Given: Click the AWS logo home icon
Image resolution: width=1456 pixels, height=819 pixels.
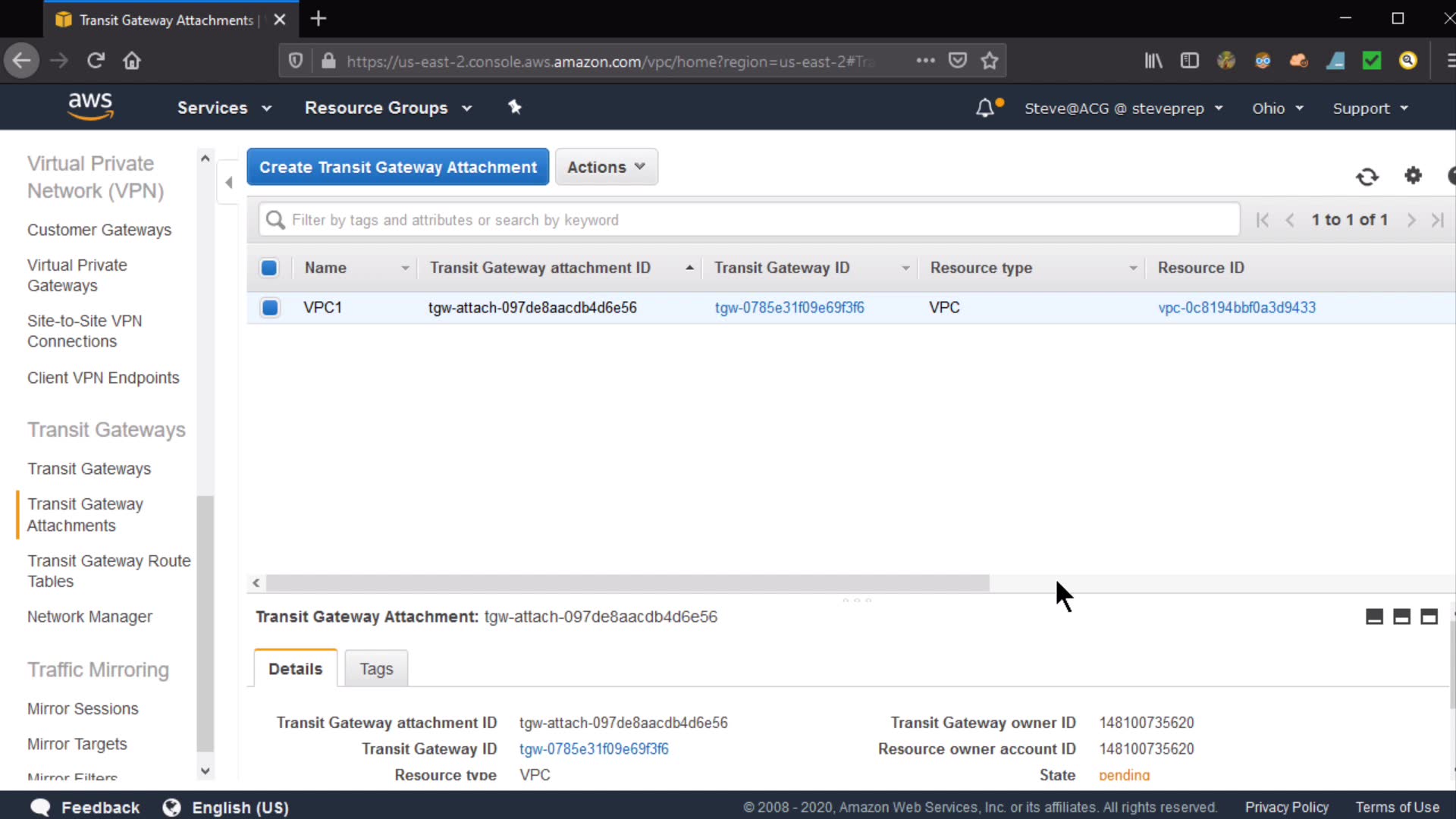Looking at the screenshot, I should pyautogui.click(x=90, y=107).
